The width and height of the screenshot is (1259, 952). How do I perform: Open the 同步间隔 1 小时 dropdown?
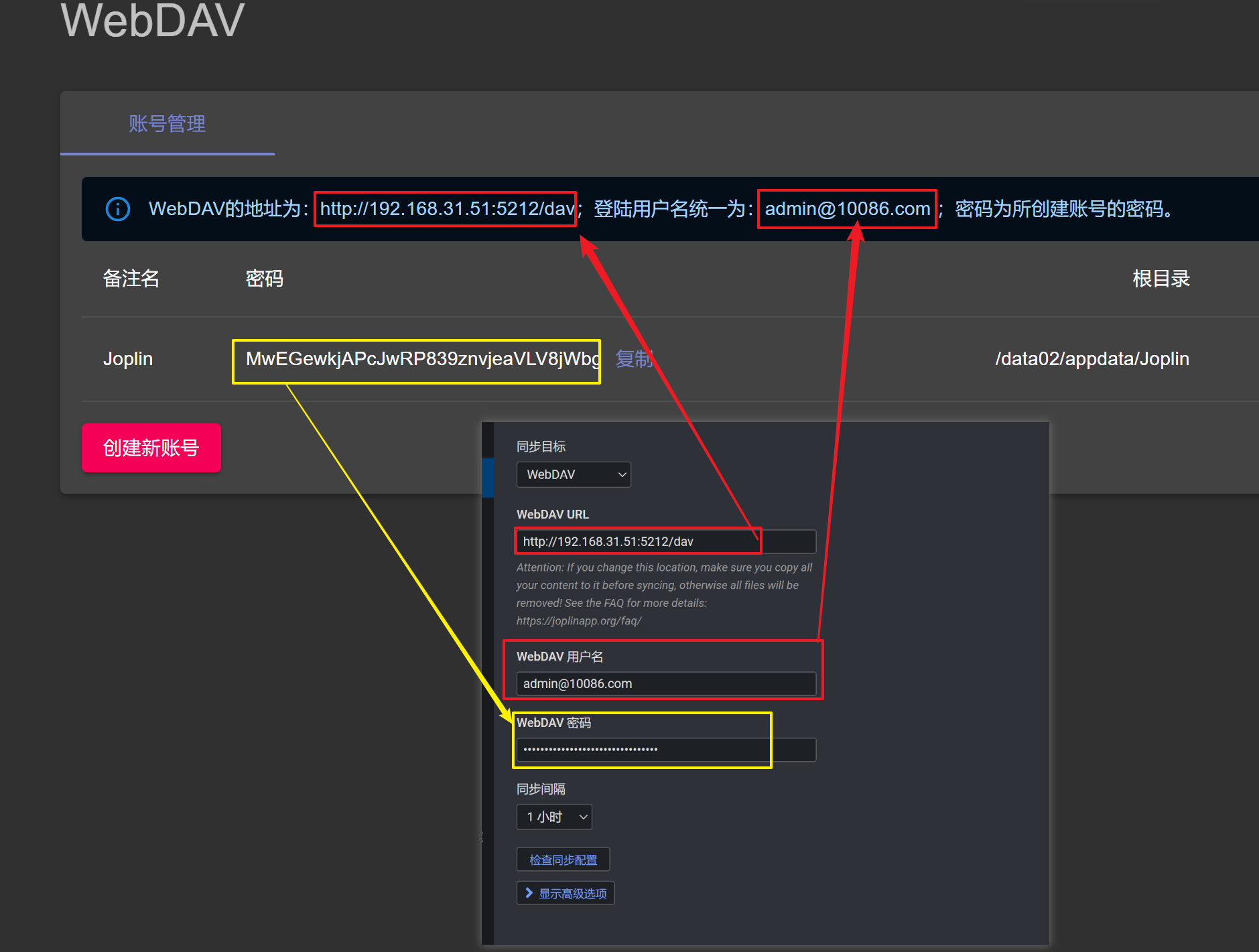coord(554,817)
